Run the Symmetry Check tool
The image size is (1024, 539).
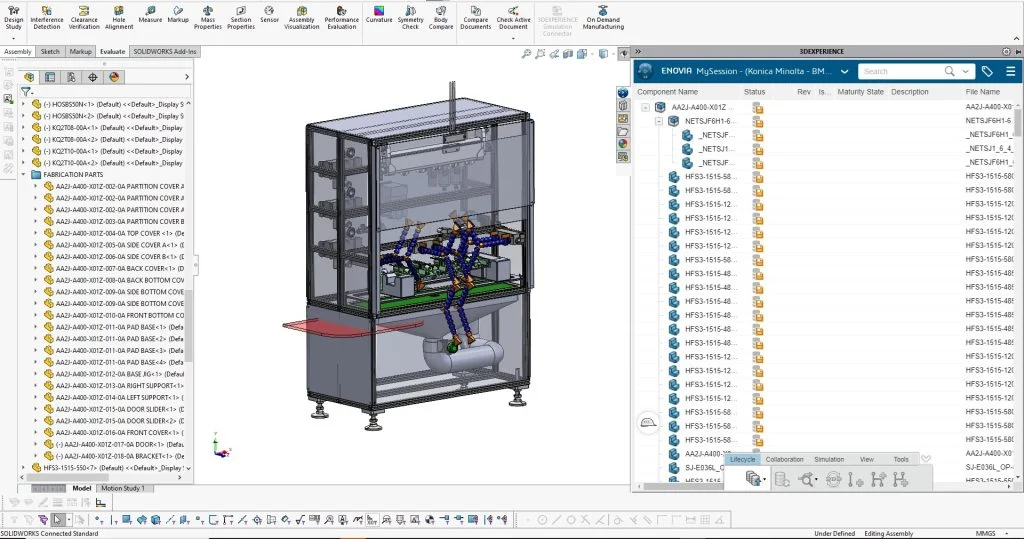tap(410, 17)
